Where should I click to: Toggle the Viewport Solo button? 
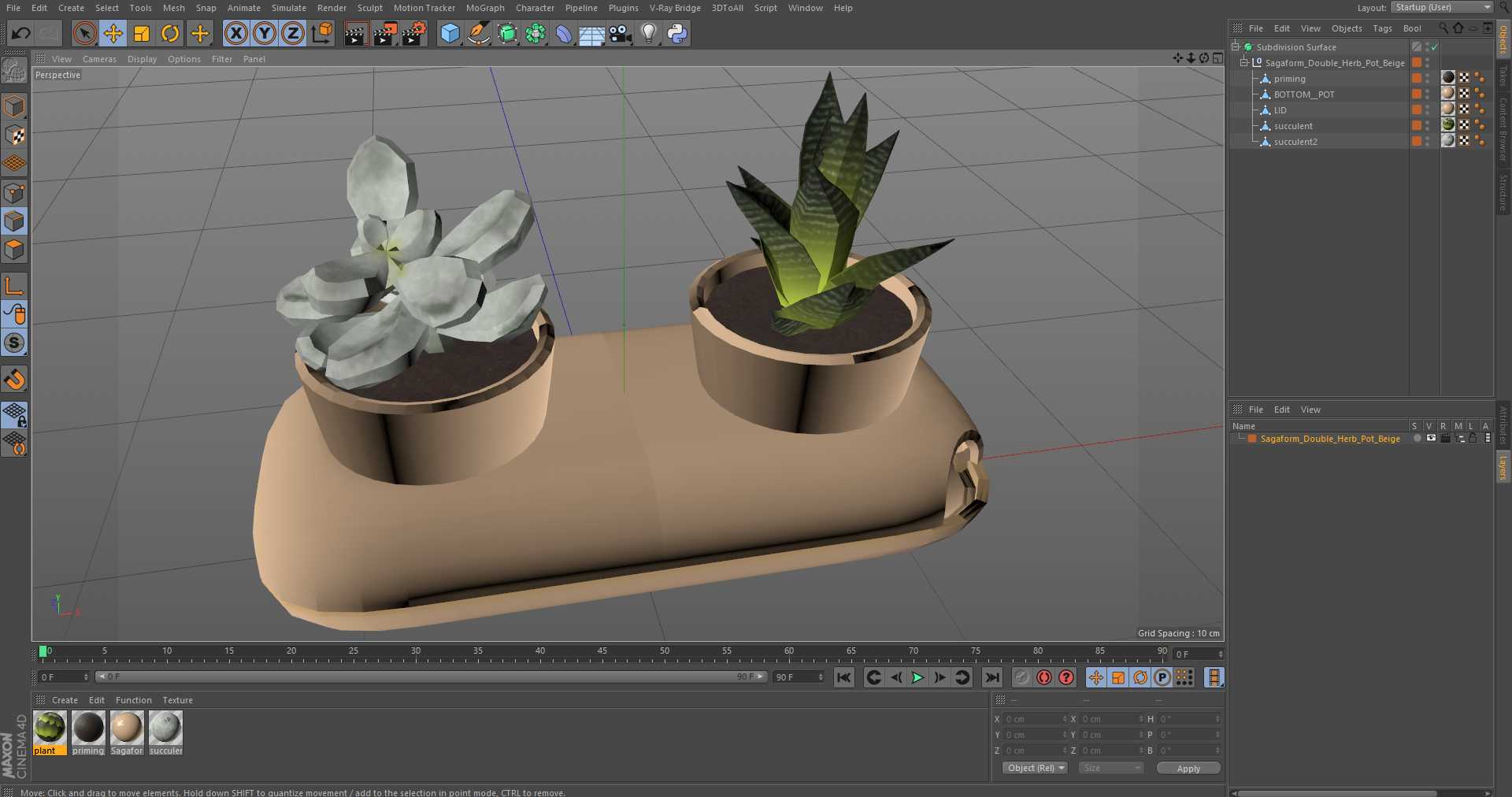click(x=14, y=343)
